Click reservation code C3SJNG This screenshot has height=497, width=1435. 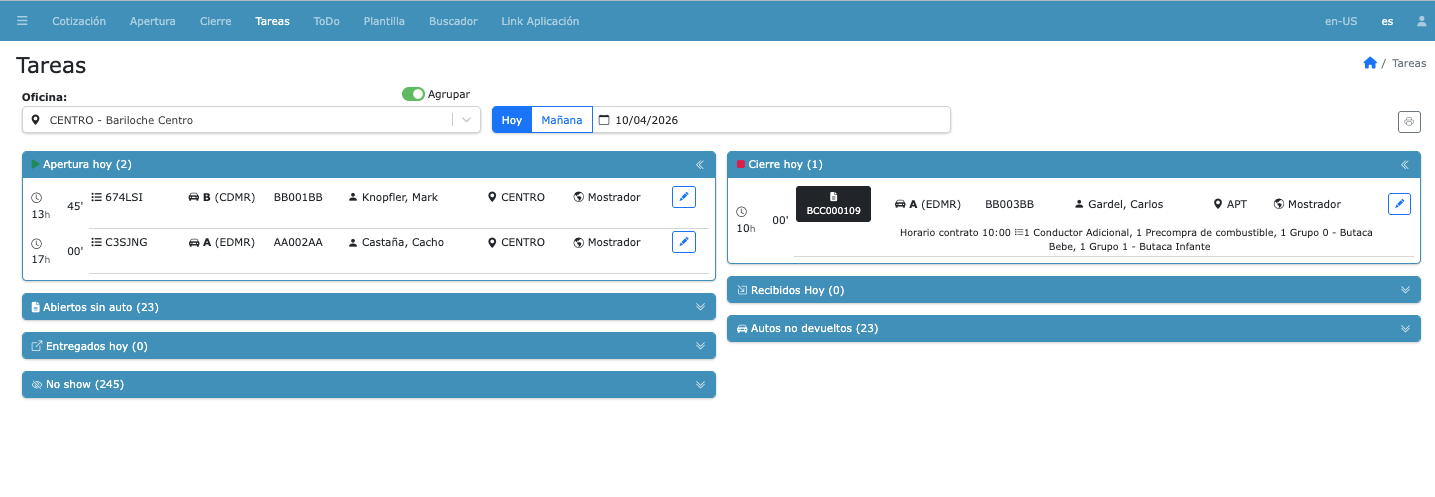coord(126,242)
